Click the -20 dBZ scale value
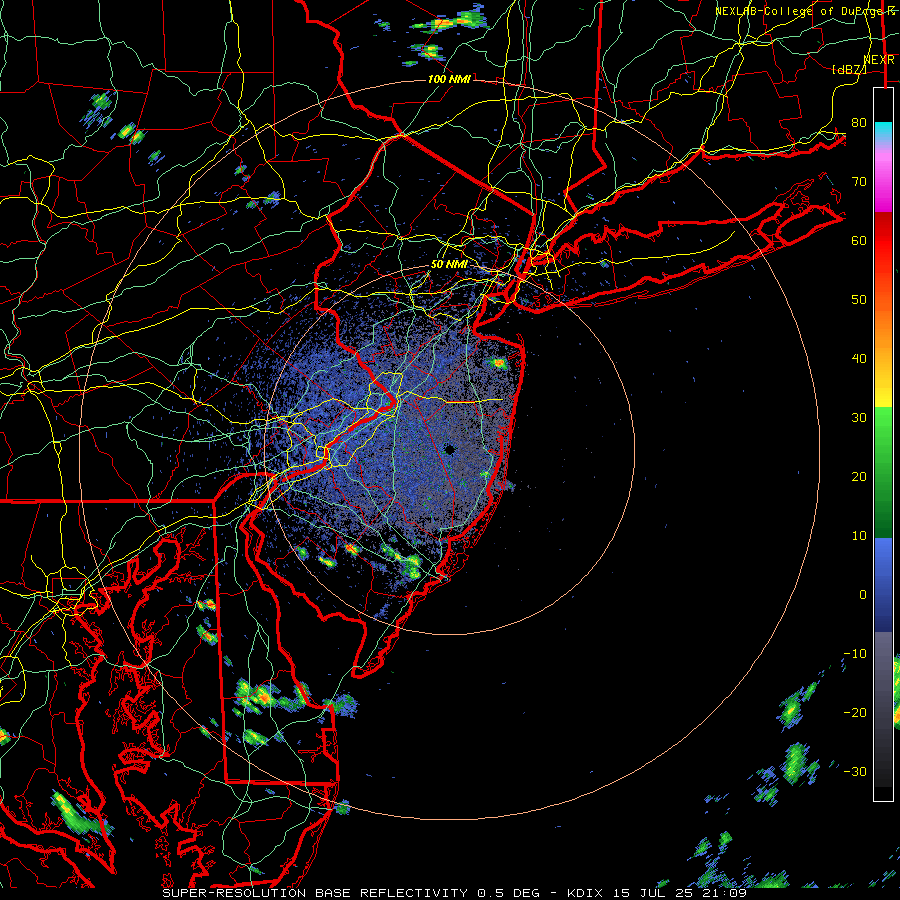The image size is (900, 900). click(x=855, y=713)
